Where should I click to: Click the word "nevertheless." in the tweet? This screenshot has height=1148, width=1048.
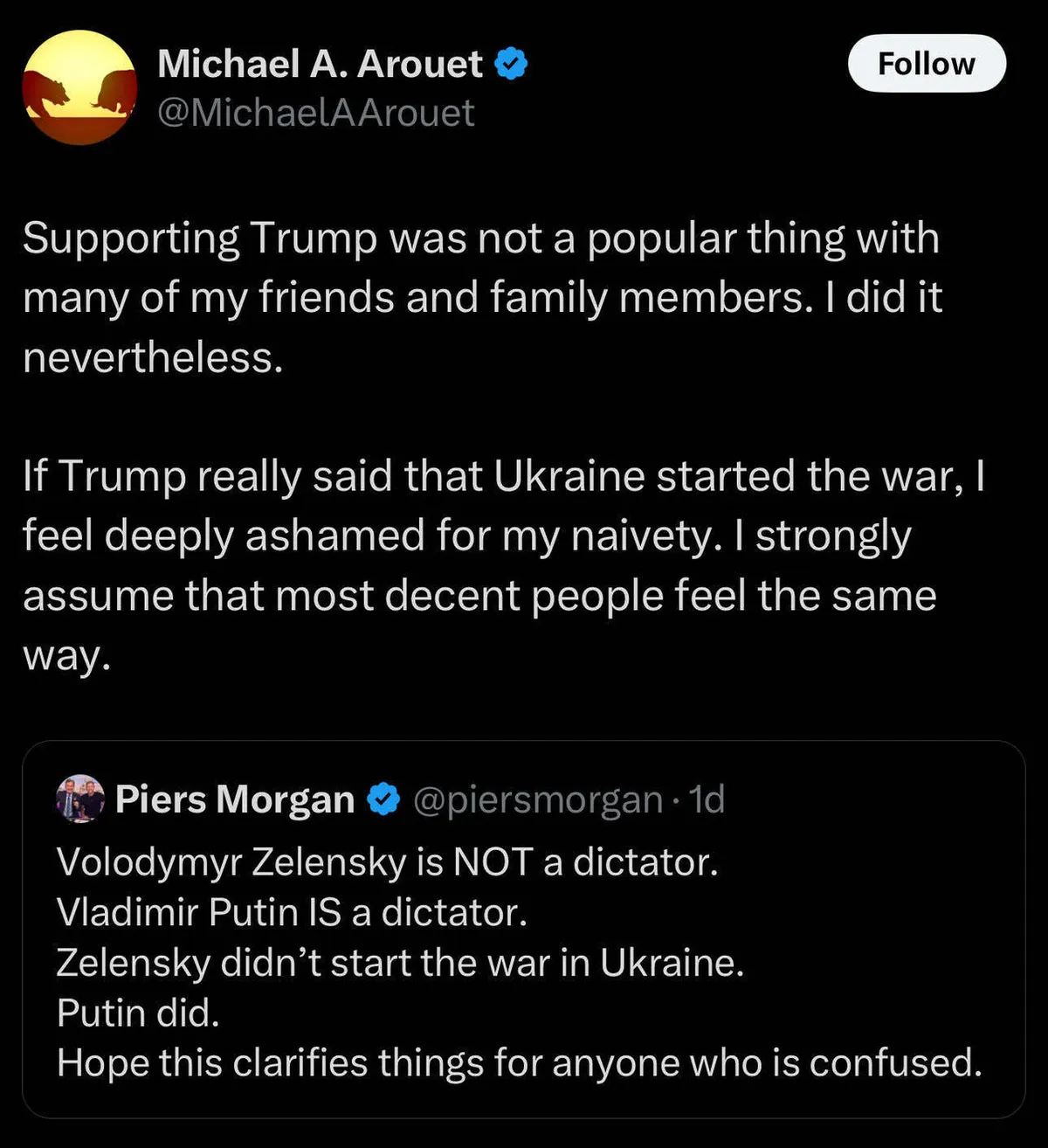click(154, 357)
